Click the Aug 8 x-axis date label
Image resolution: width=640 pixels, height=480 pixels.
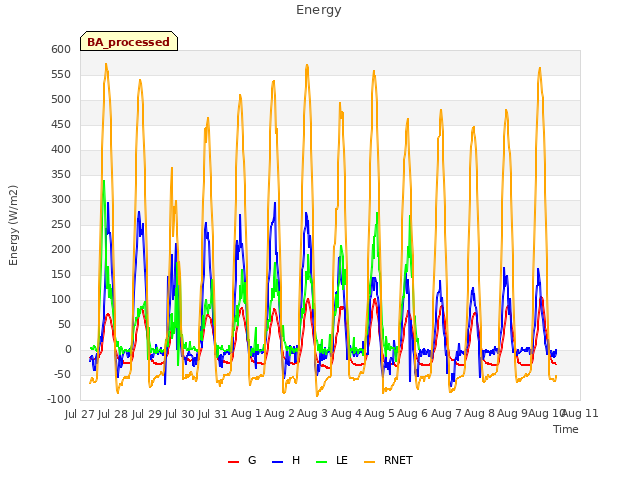pyautogui.click(x=479, y=413)
